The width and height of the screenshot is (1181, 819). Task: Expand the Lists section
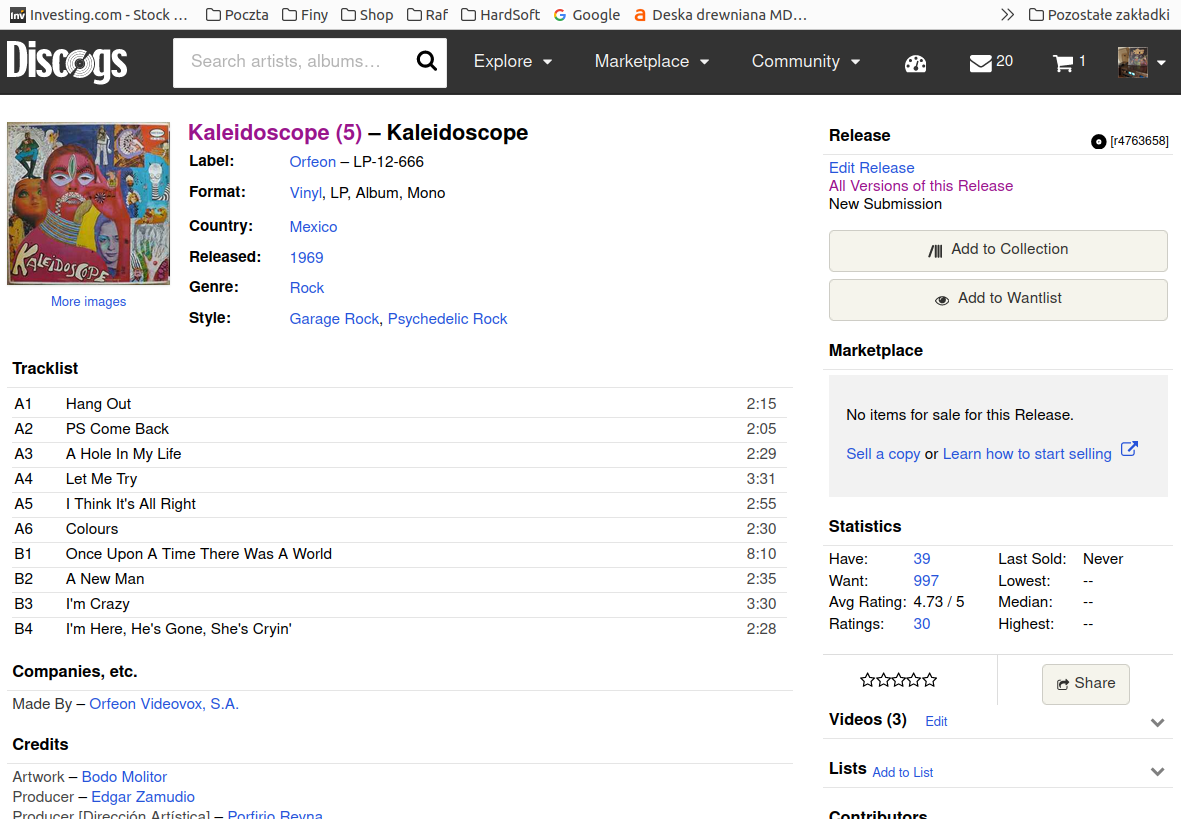click(1157, 771)
